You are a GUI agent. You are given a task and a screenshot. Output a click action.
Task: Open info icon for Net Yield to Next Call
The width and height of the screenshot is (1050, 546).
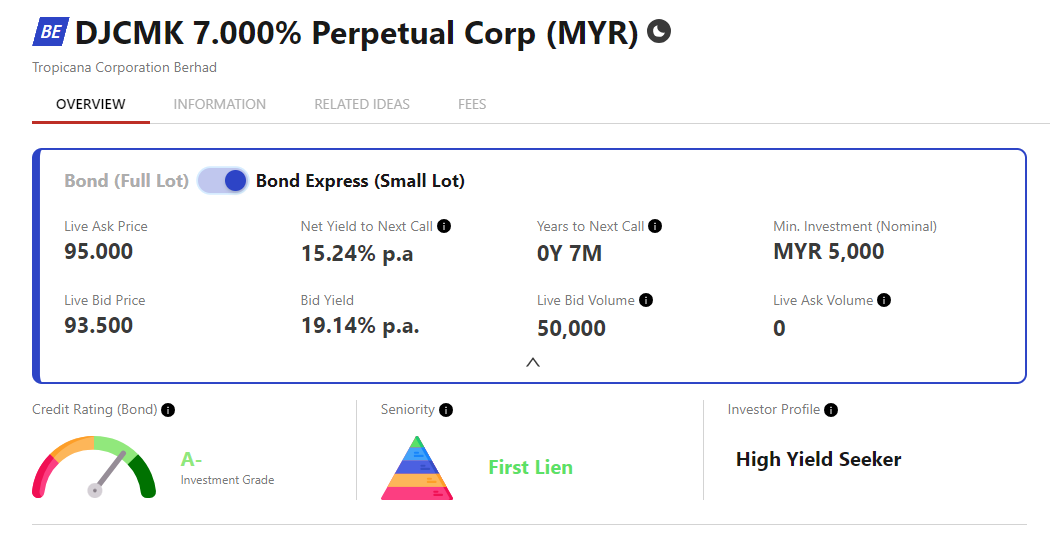click(444, 226)
